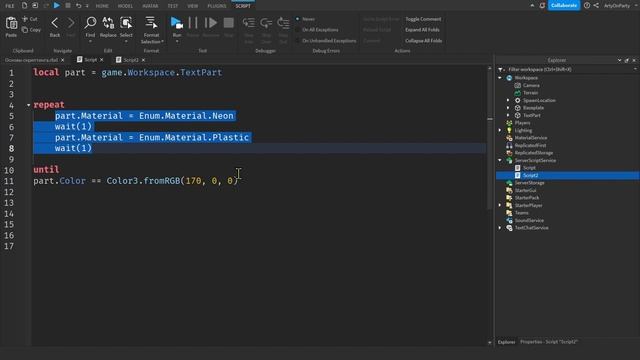640x360 pixels.
Task: Open the TEST ribbon tab
Action: 173,6
